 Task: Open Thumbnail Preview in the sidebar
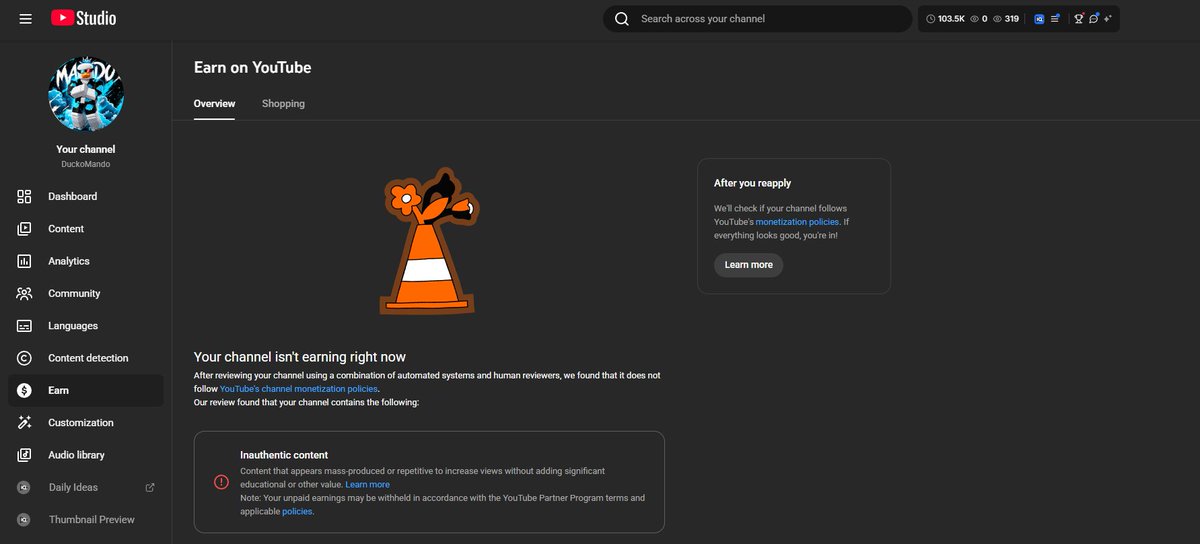(86, 520)
